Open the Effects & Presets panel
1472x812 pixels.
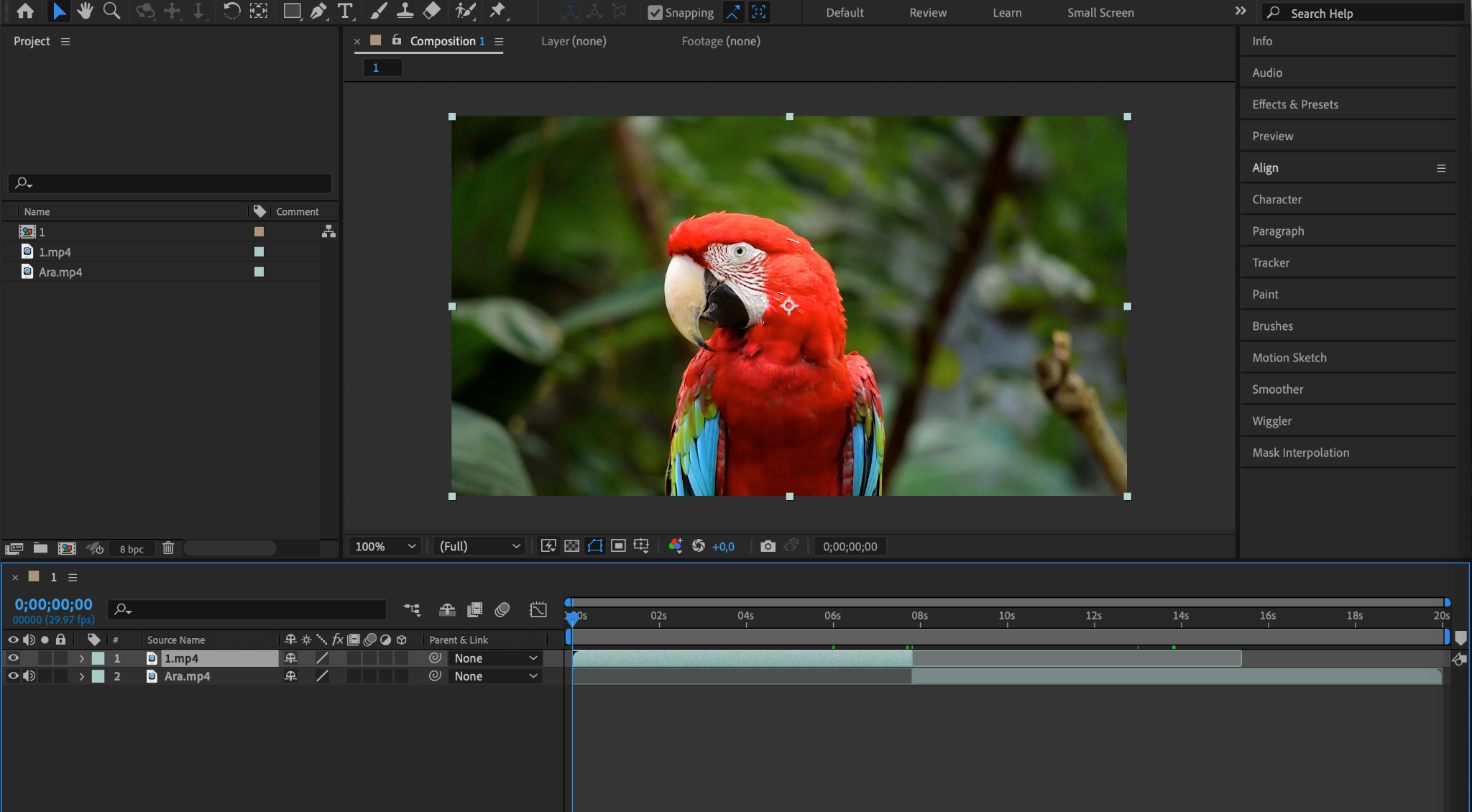[x=1294, y=104]
